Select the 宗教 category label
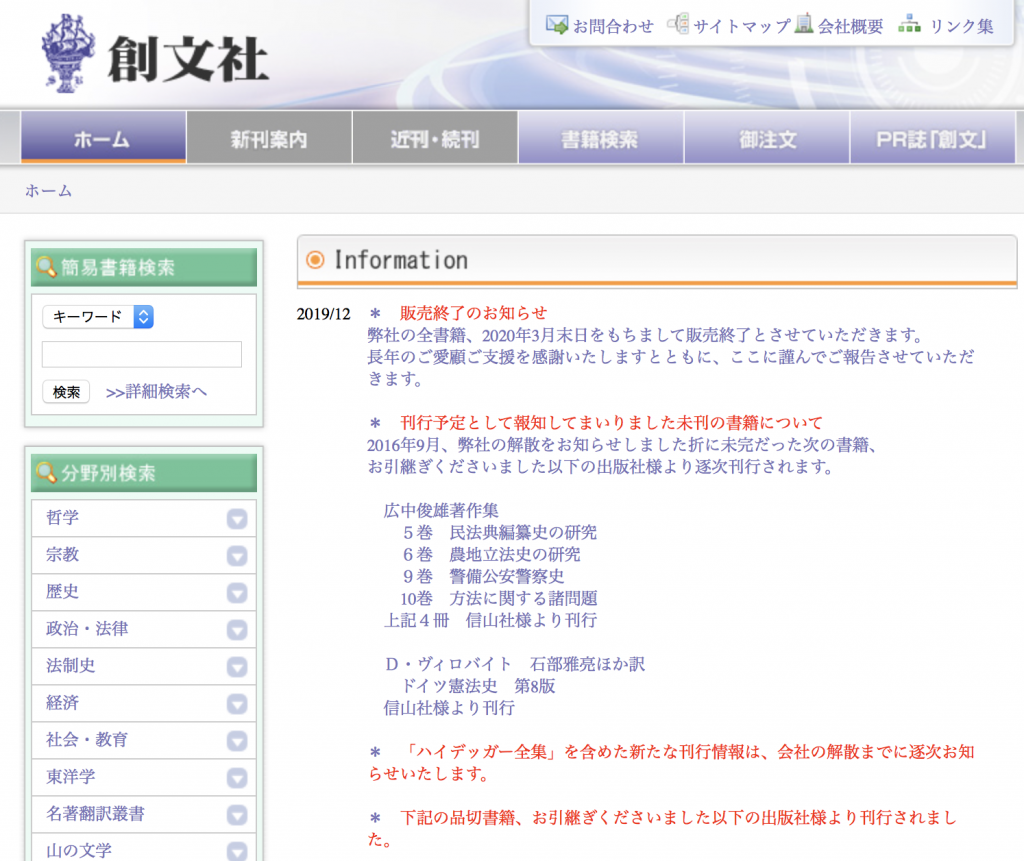Image resolution: width=1024 pixels, height=861 pixels. [63, 555]
